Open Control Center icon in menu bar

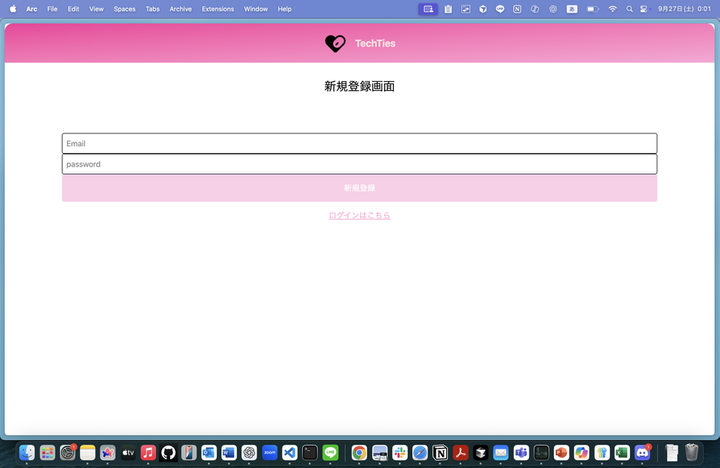point(645,9)
